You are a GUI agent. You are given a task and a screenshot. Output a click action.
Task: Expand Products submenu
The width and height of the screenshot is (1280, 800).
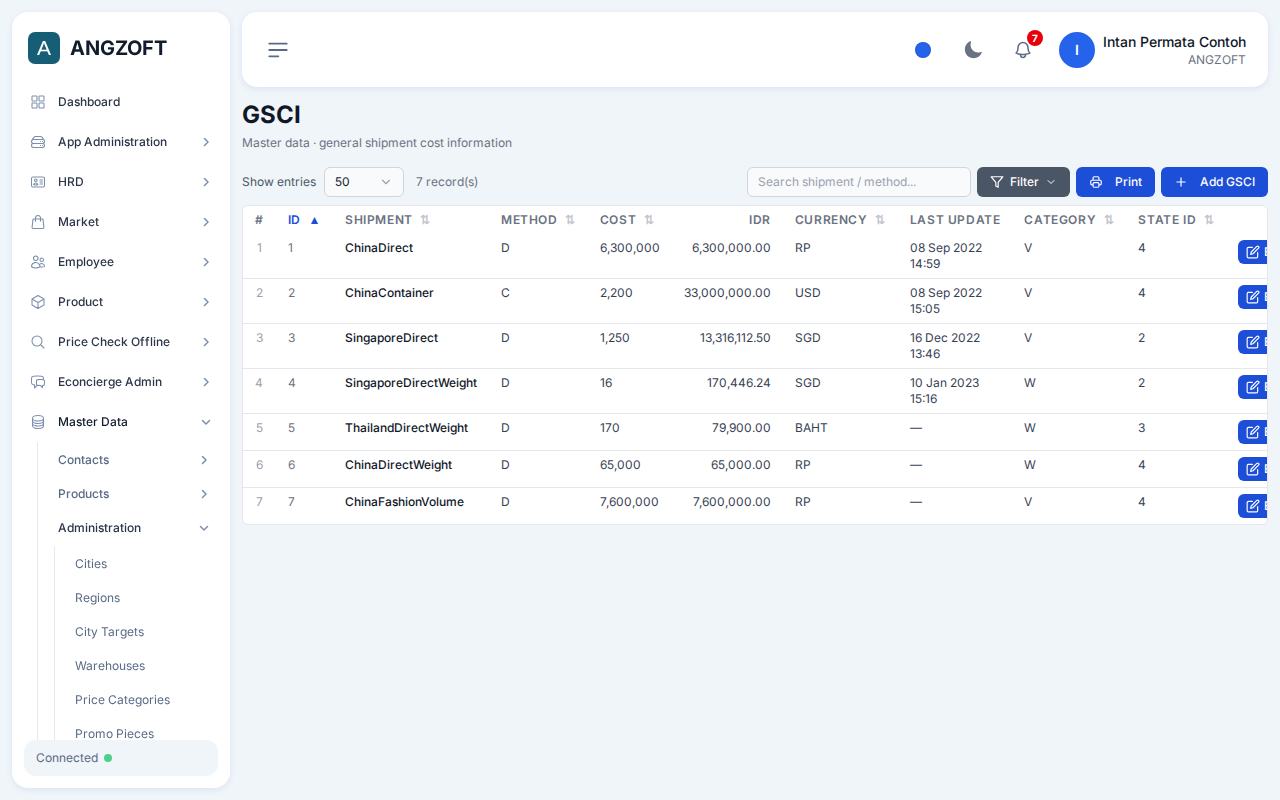134,494
